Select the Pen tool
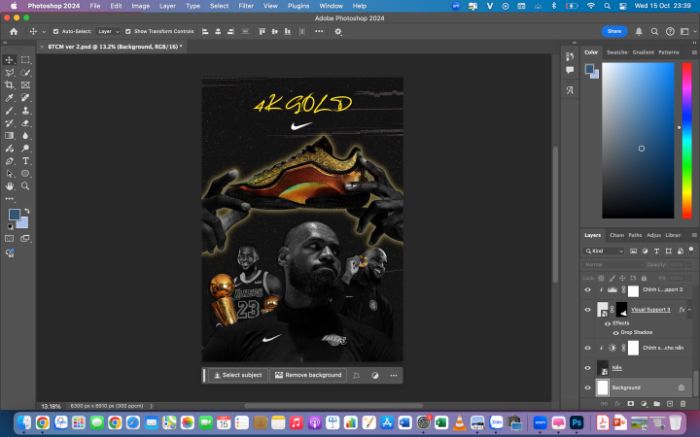Screen dimensions: 700x437 [x=9, y=161]
